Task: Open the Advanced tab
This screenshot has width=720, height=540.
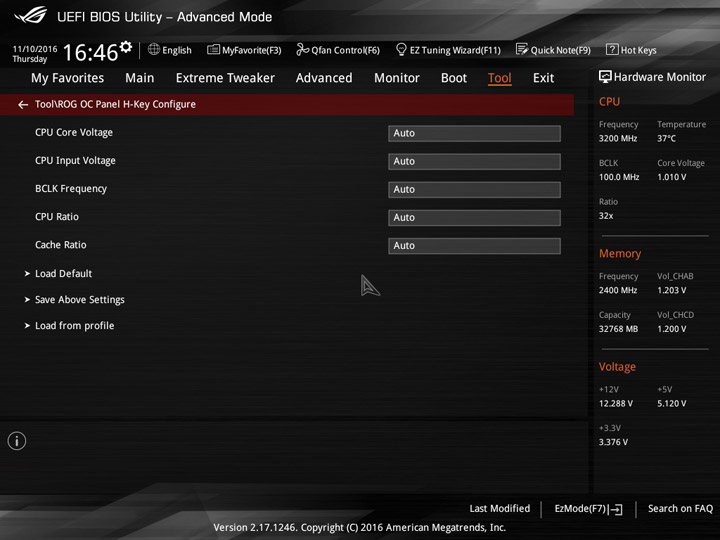Action: click(324, 78)
